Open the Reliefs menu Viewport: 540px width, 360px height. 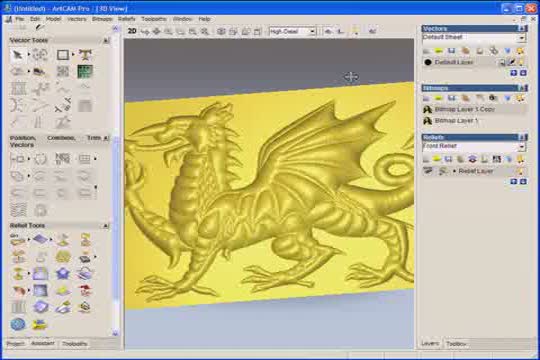click(x=126, y=19)
